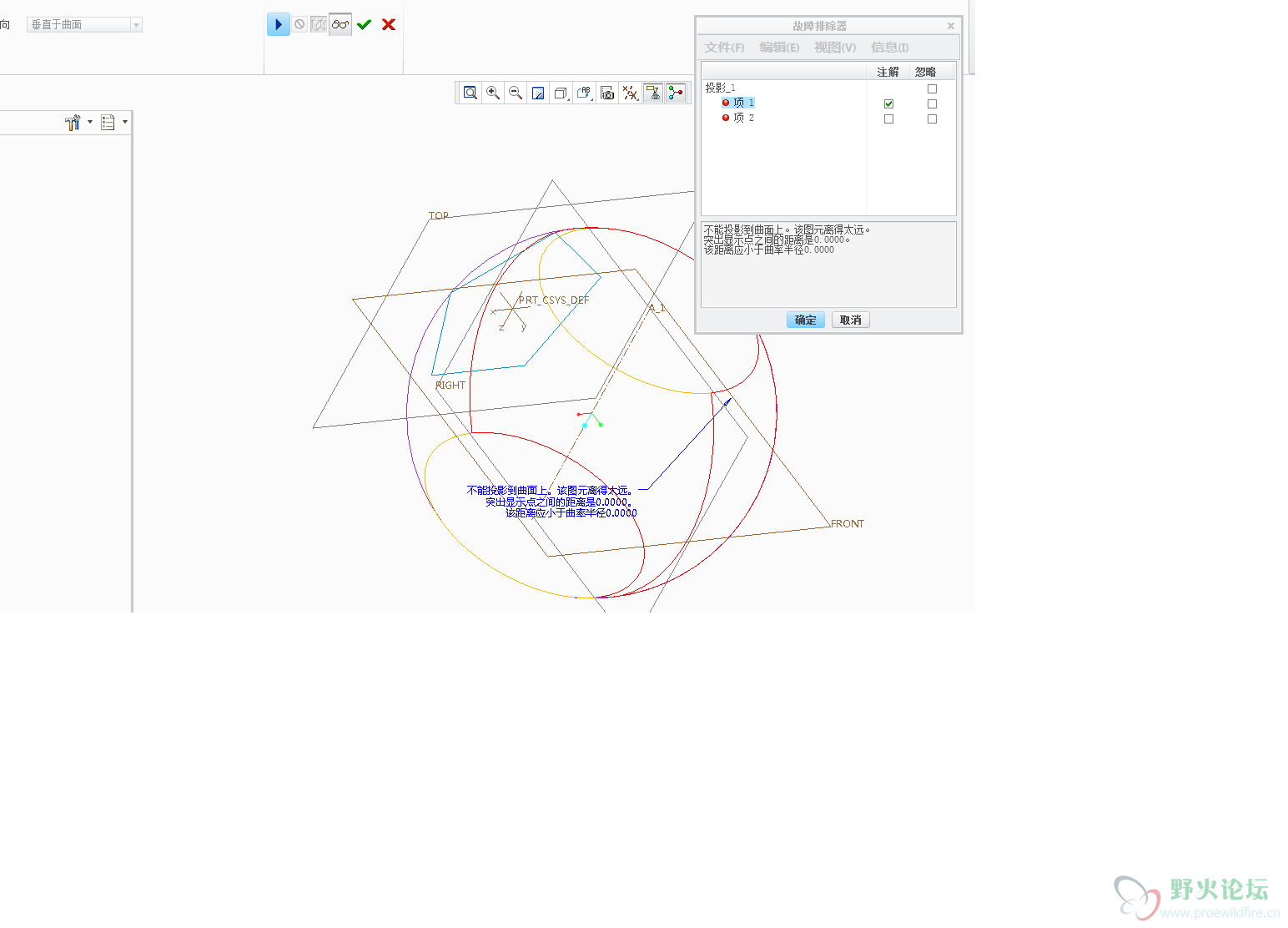
Task: Cancel the feature with the red X
Action: tap(389, 24)
